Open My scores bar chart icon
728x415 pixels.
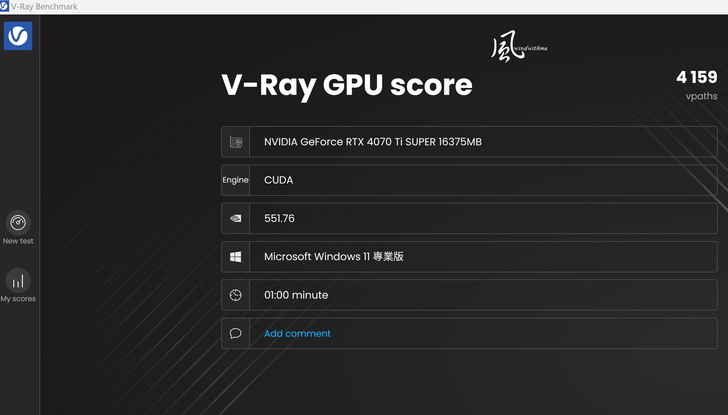click(x=18, y=281)
